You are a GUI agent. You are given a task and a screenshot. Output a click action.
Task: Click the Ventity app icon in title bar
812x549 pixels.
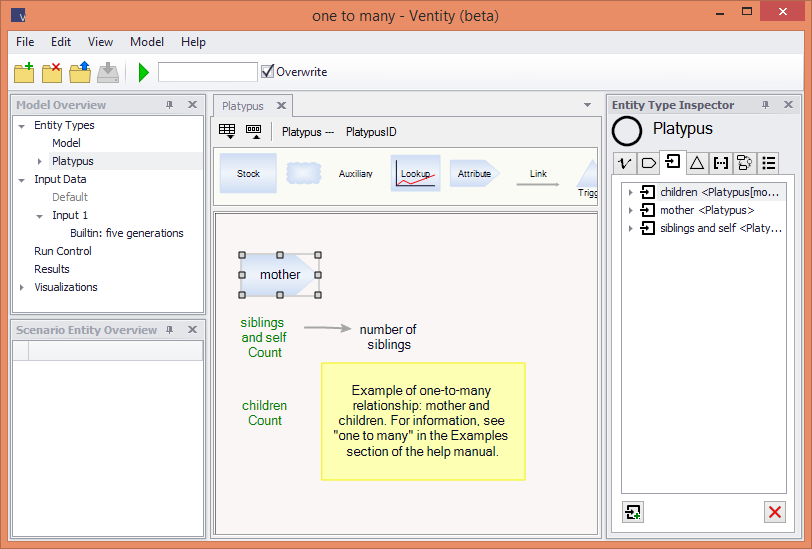(18, 16)
